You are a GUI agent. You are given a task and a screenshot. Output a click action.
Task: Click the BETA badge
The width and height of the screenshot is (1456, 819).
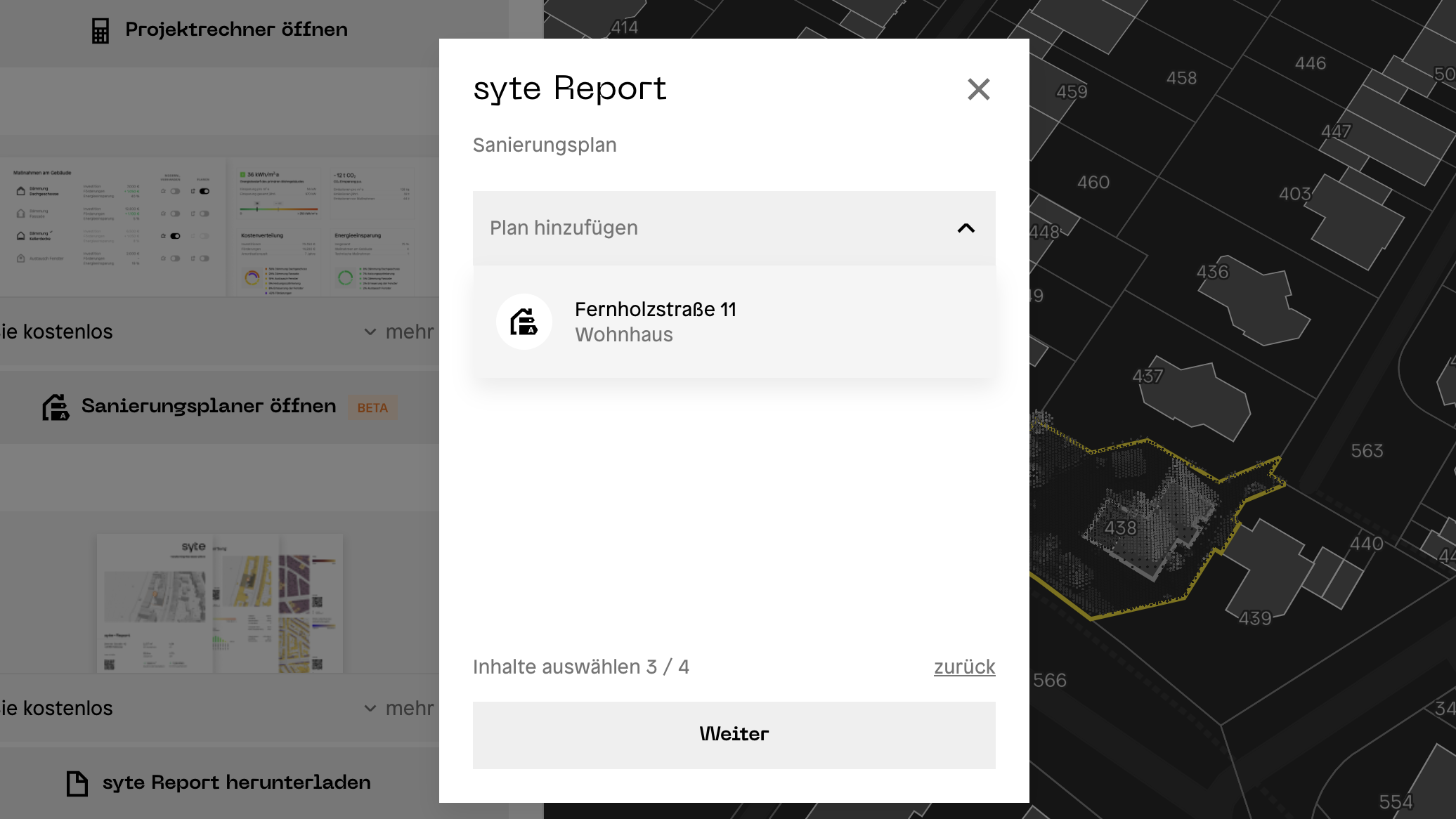coord(372,408)
